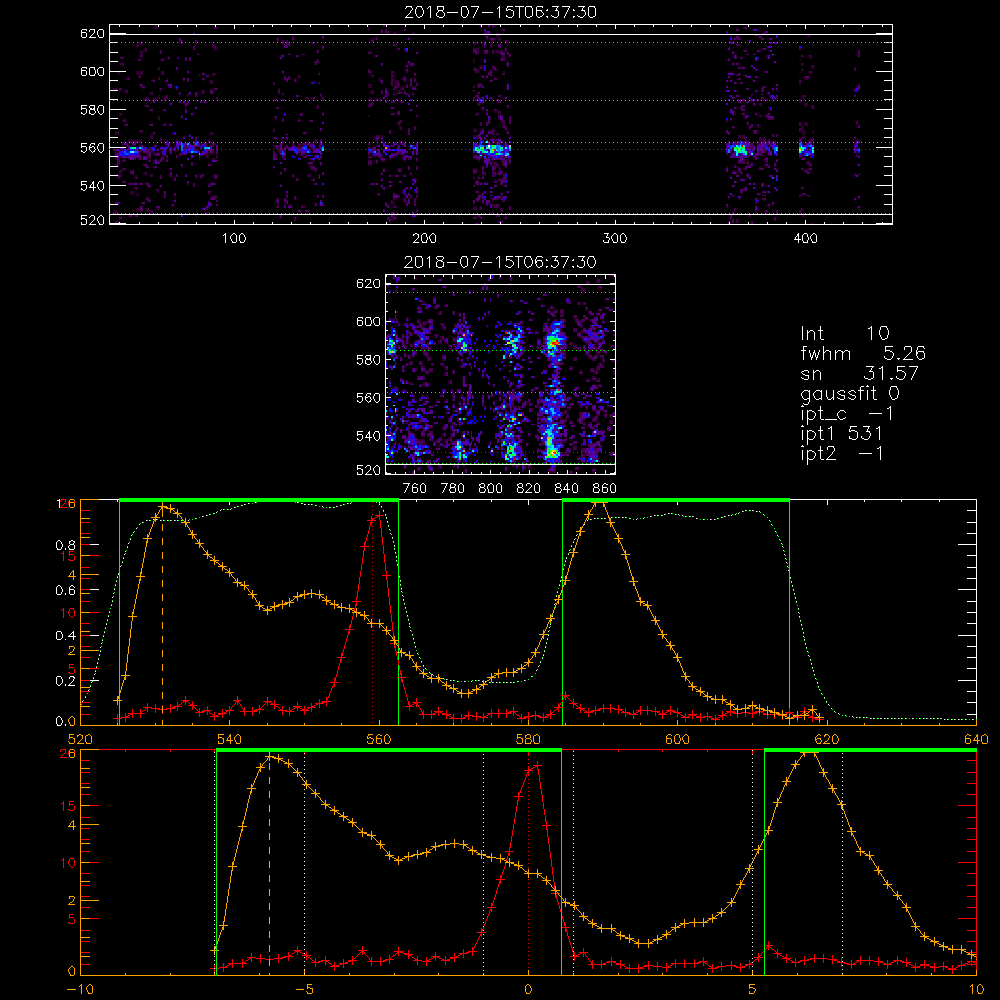Click the 200 label on top plot x-axis
Image resolution: width=1000 pixels, height=1000 pixels.
[x=424, y=239]
